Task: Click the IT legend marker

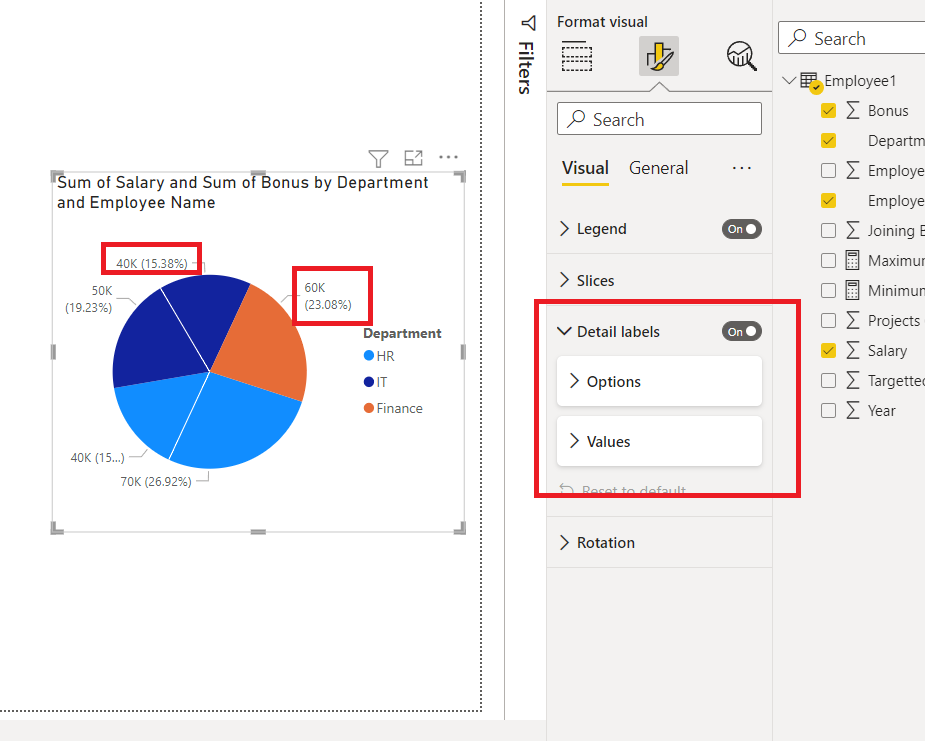Action: pyautogui.click(x=369, y=382)
